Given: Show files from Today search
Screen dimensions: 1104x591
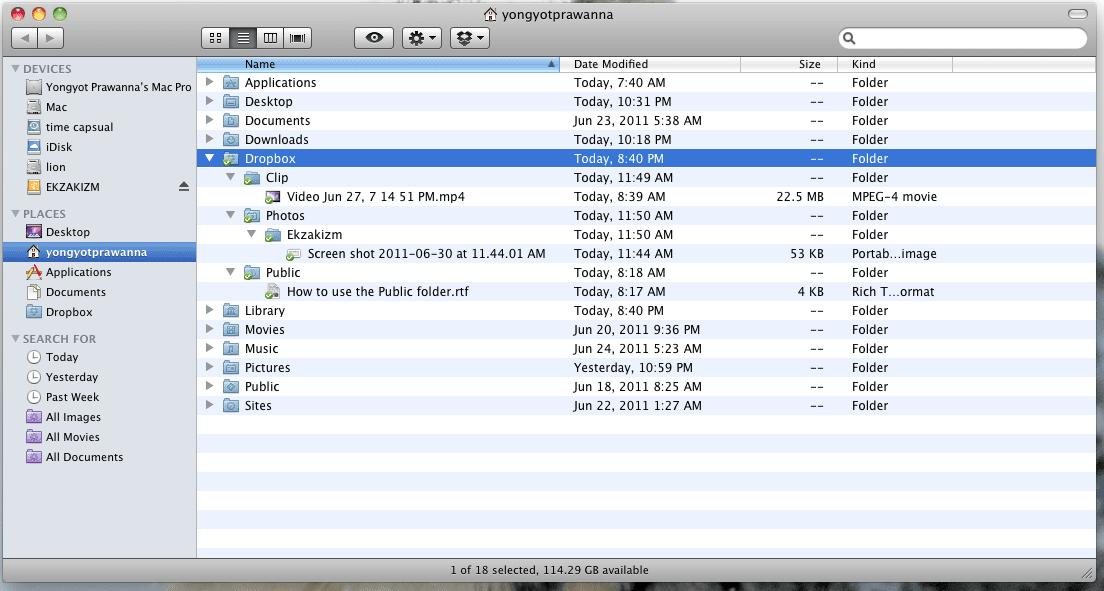Looking at the screenshot, I should tap(52, 357).
